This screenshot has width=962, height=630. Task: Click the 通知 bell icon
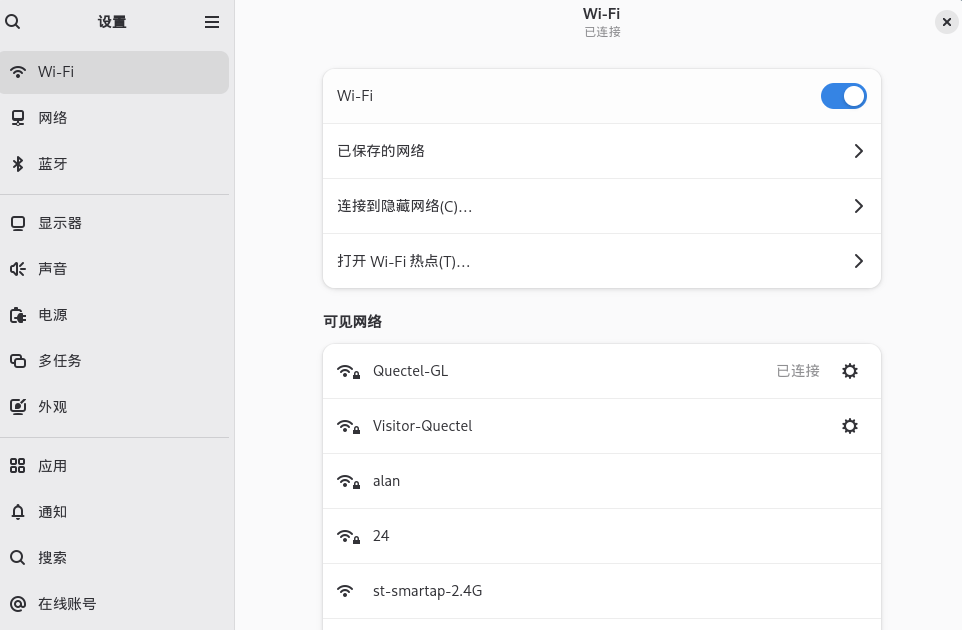(17, 512)
